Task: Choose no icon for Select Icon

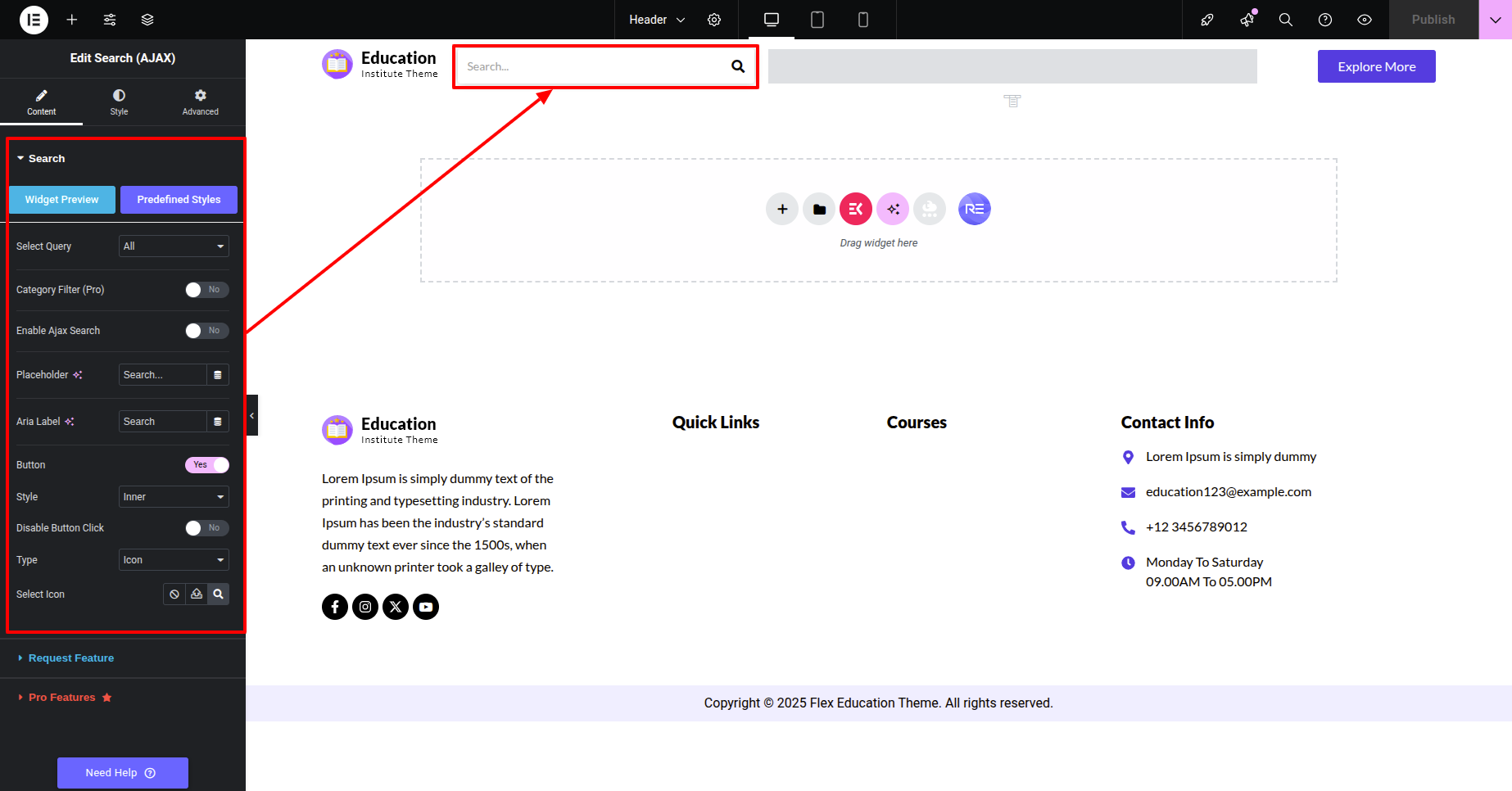Action: coord(174,594)
